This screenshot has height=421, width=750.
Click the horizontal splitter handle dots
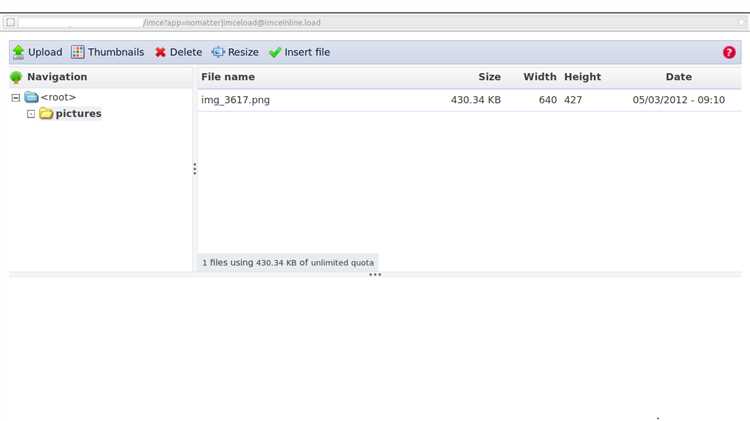click(375, 275)
